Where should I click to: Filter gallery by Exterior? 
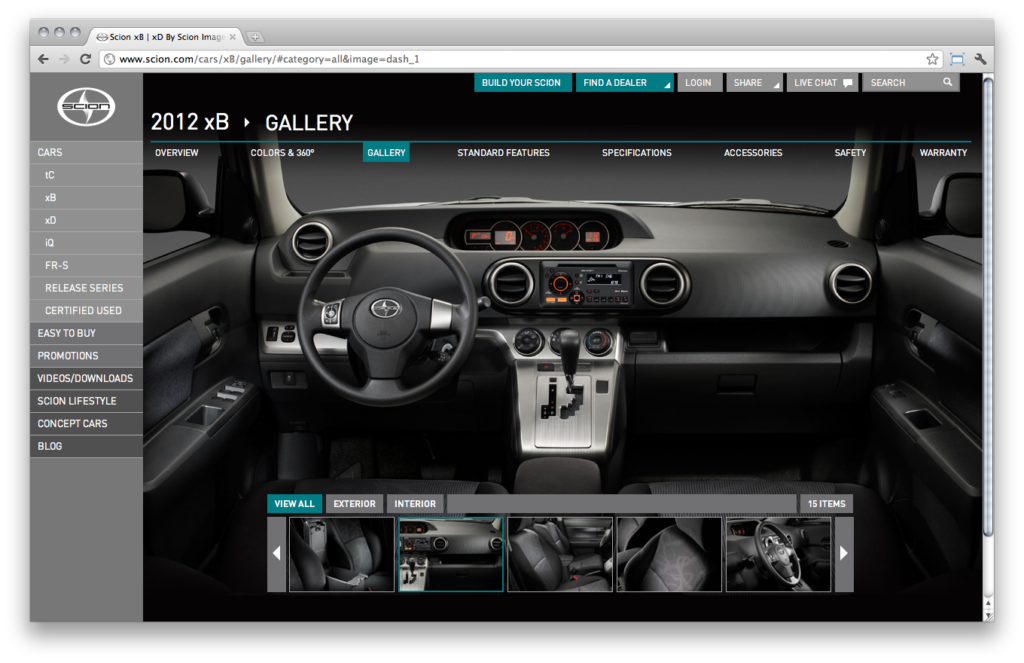355,504
